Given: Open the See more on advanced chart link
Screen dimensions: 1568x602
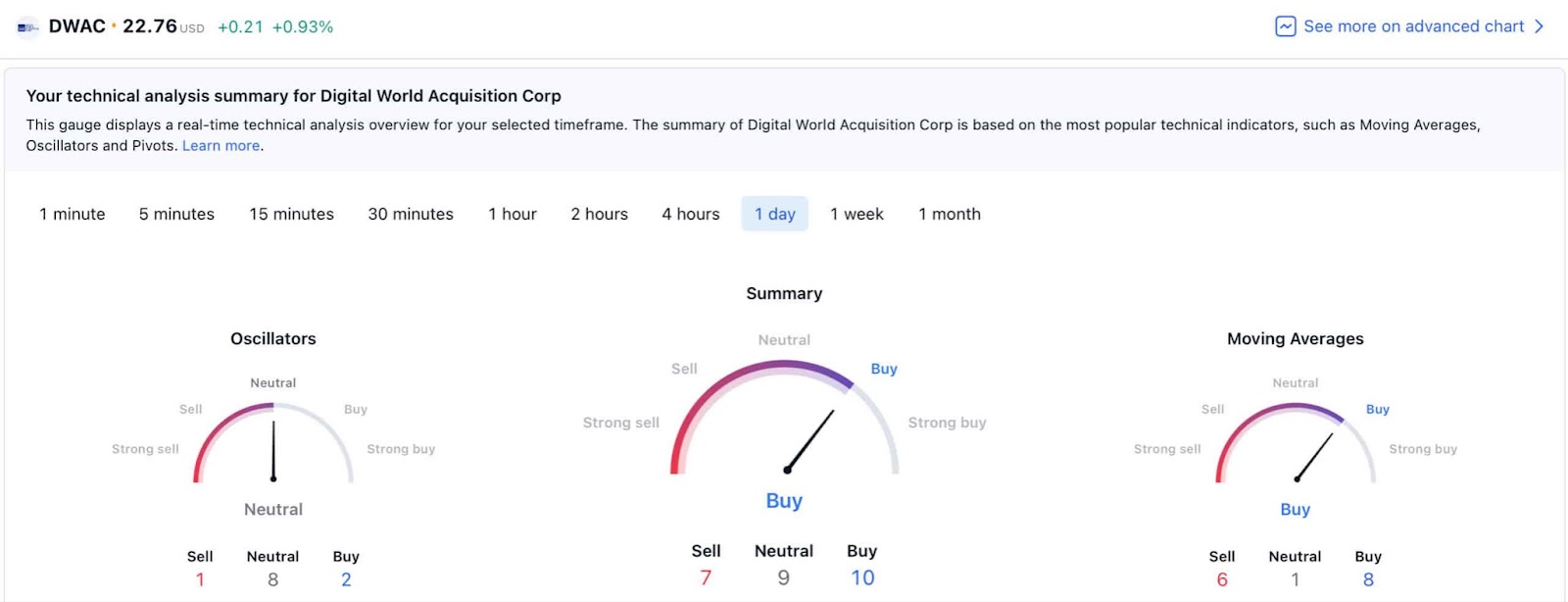Looking at the screenshot, I should tap(1413, 26).
